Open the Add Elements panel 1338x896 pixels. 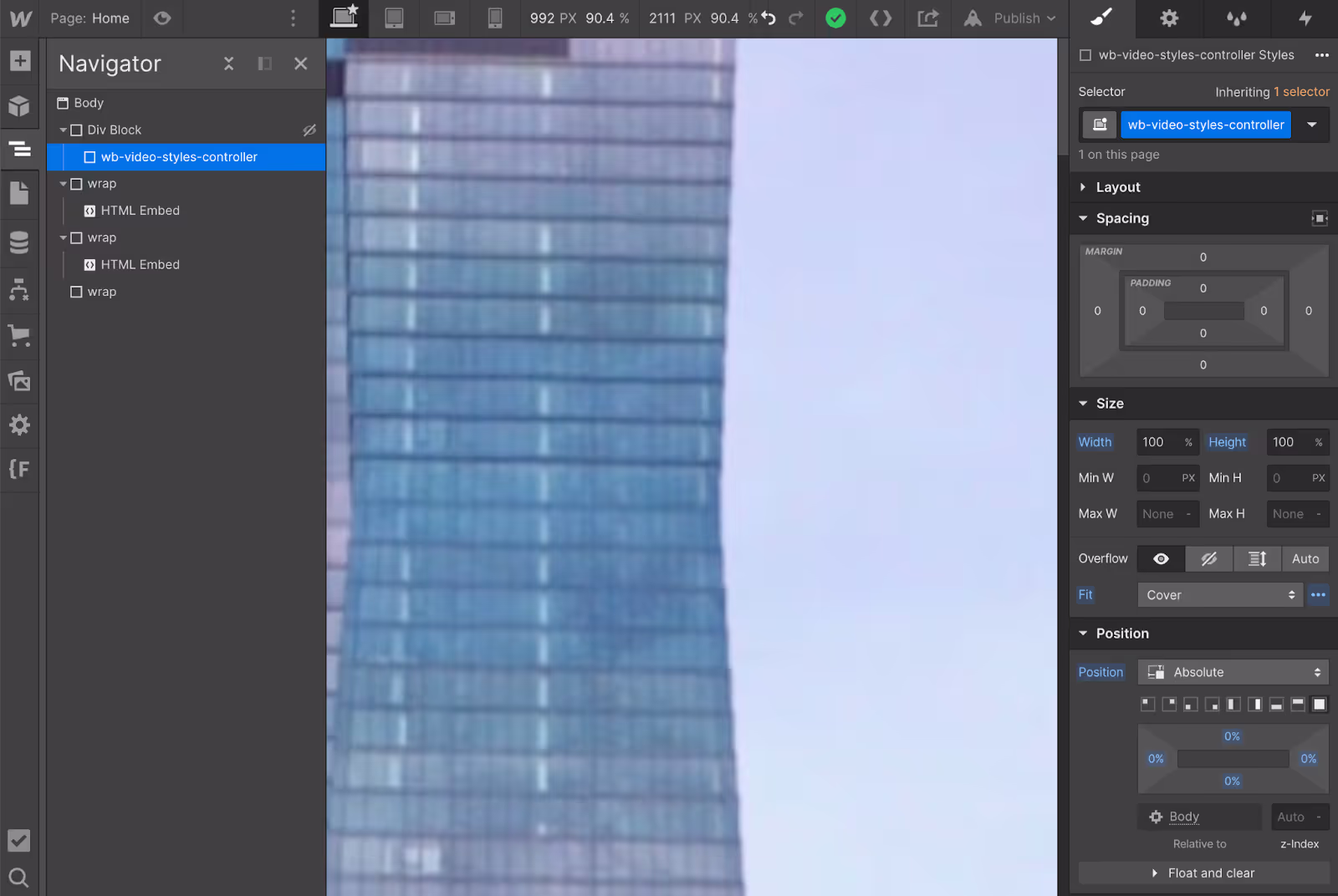click(20, 61)
